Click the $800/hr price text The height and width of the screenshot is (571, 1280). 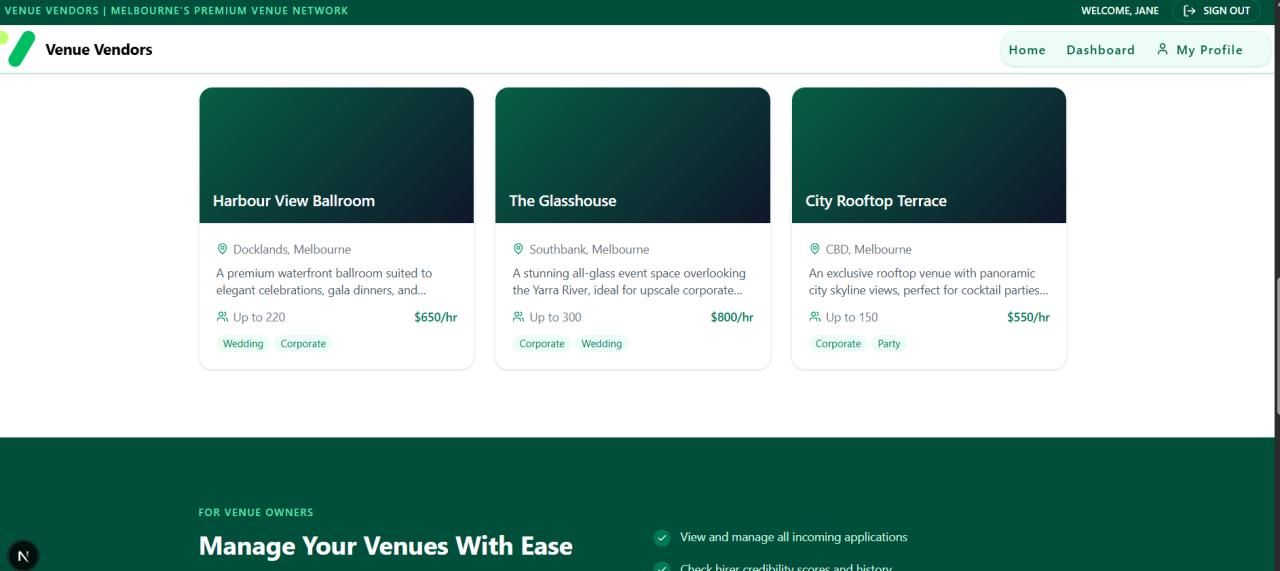point(732,317)
